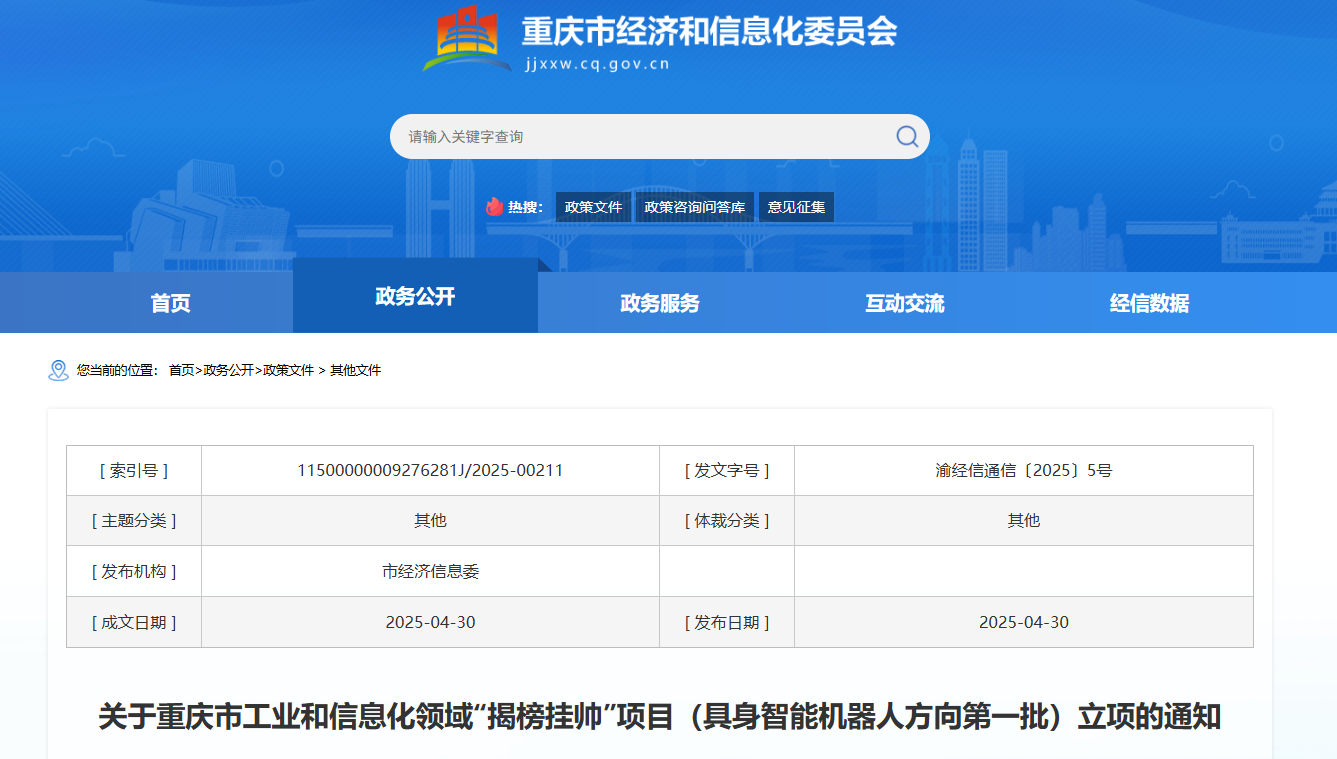
Task: Go to the 首页 navigation tab
Action: coord(170,303)
